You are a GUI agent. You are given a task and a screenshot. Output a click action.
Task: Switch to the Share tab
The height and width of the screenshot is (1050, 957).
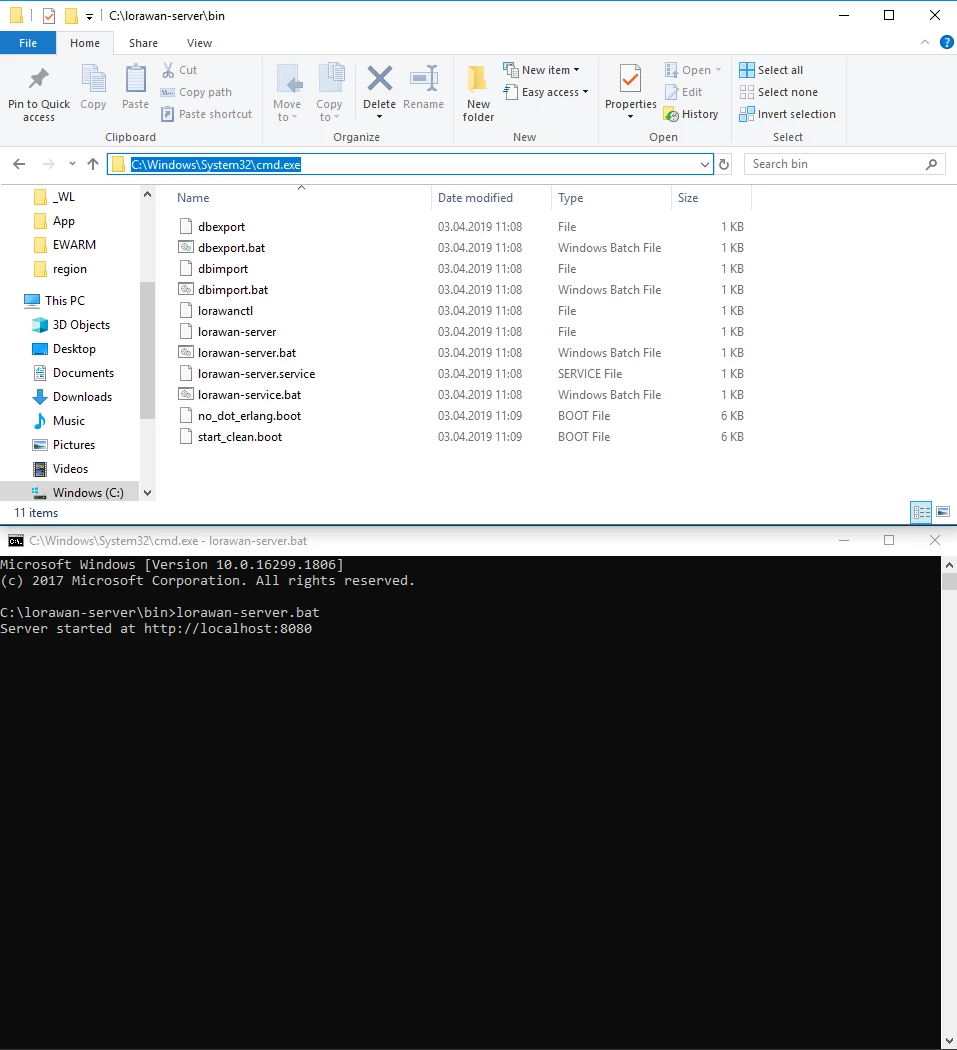click(143, 43)
